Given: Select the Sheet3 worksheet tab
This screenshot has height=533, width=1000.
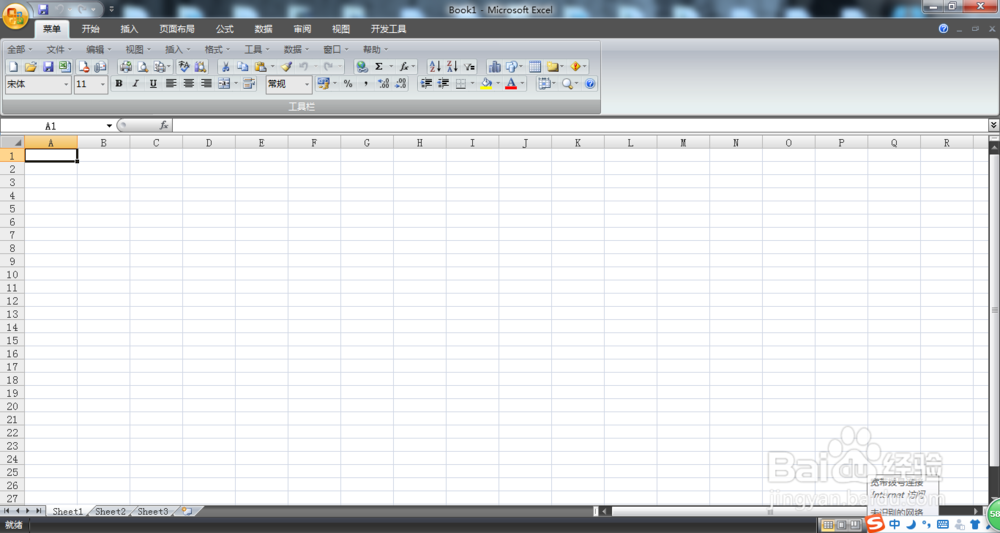Looking at the screenshot, I should (x=153, y=511).
